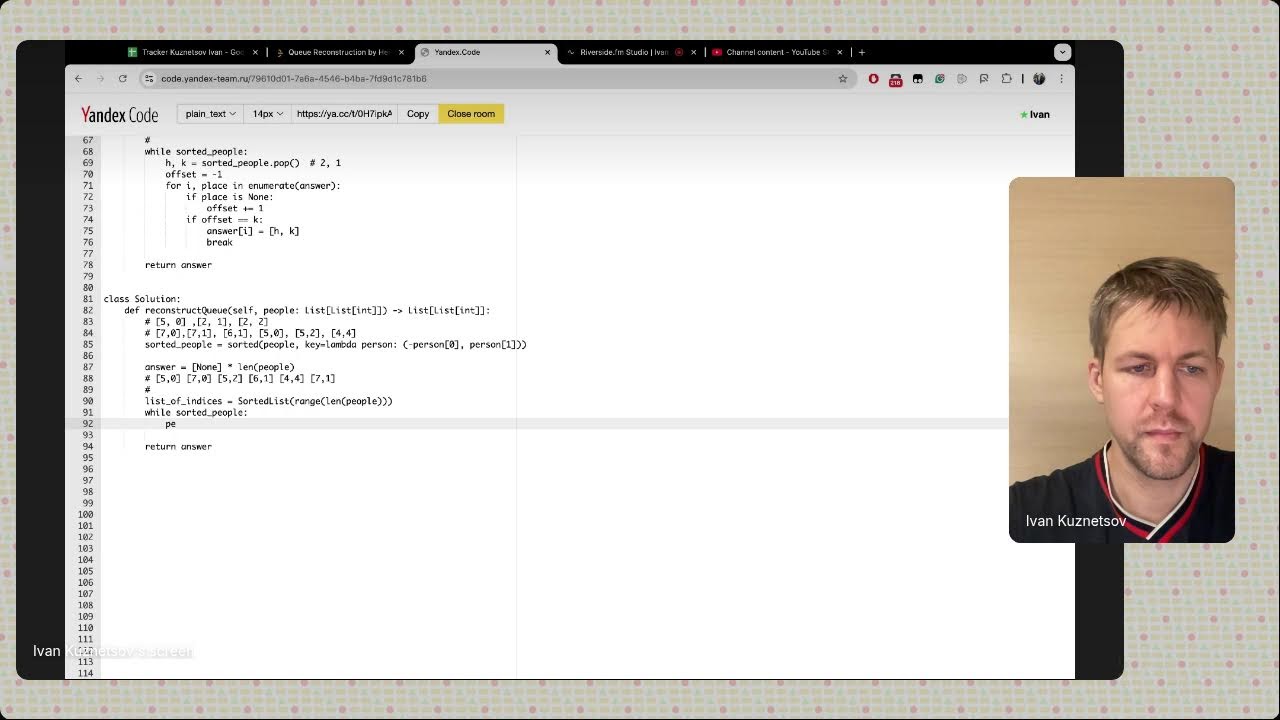1280x720 pixels.
Task: Click 'return answer' on line 94
Action: click(178, 447)
